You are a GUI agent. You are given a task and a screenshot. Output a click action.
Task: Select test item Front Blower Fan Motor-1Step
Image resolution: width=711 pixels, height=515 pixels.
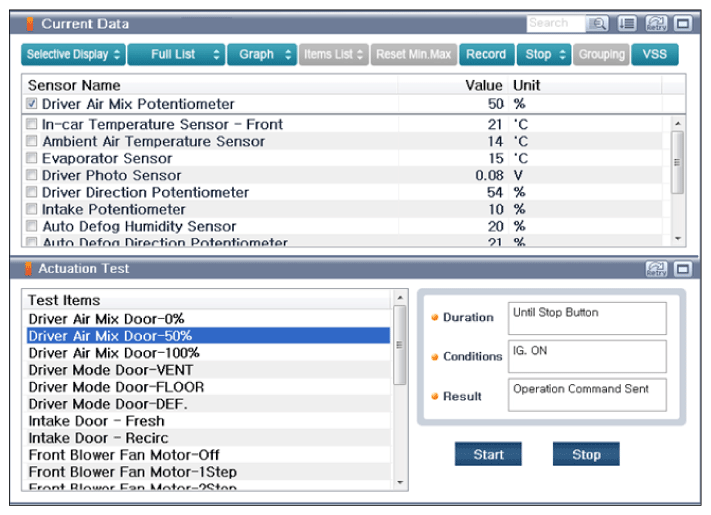(x=208, y=472)
